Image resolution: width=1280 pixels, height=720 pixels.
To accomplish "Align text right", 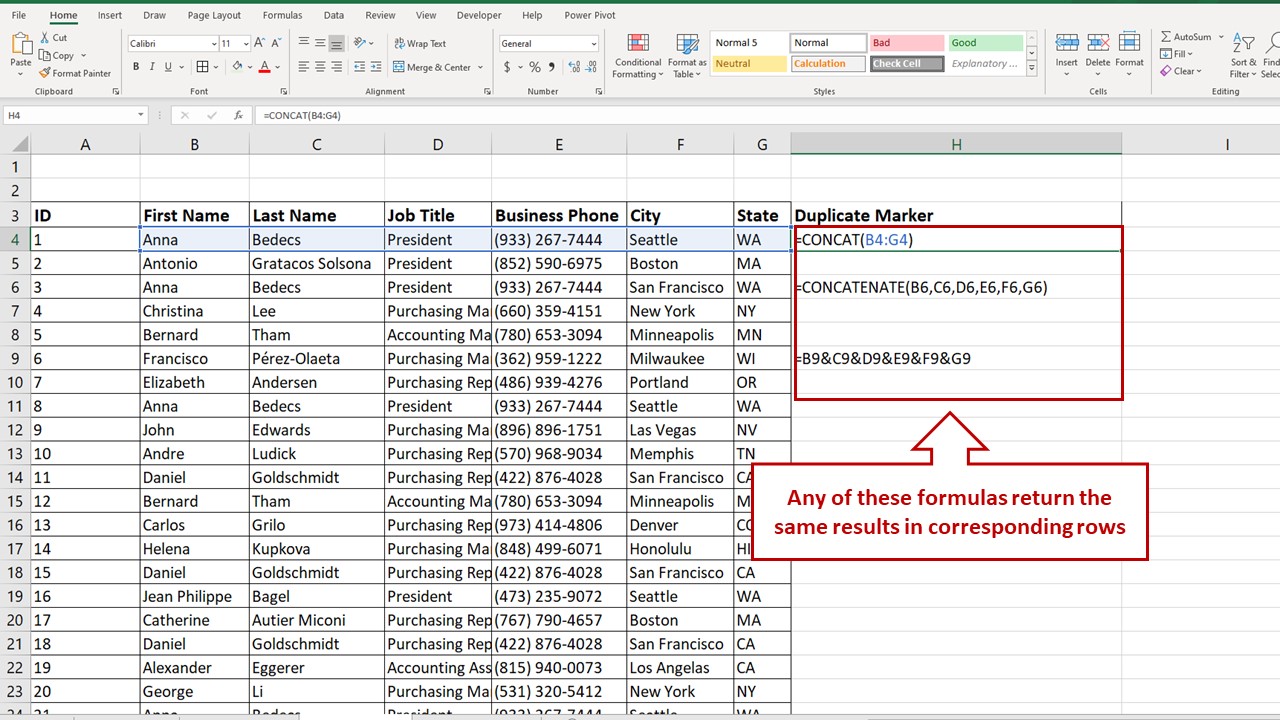I will [337, 67].
